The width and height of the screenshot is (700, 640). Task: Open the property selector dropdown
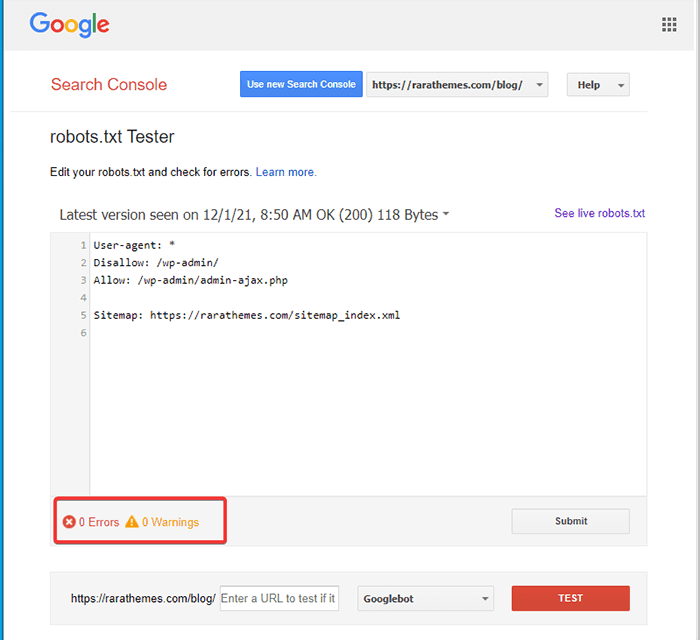point(458,85)
